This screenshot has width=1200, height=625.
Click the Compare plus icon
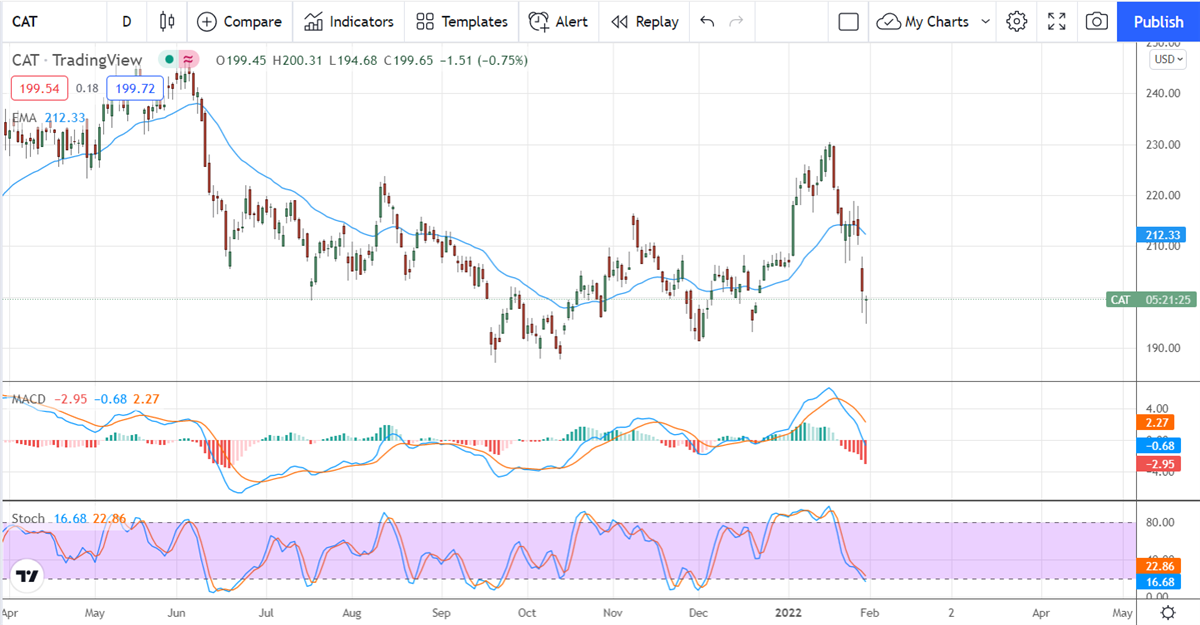click(x=206, y=21)
